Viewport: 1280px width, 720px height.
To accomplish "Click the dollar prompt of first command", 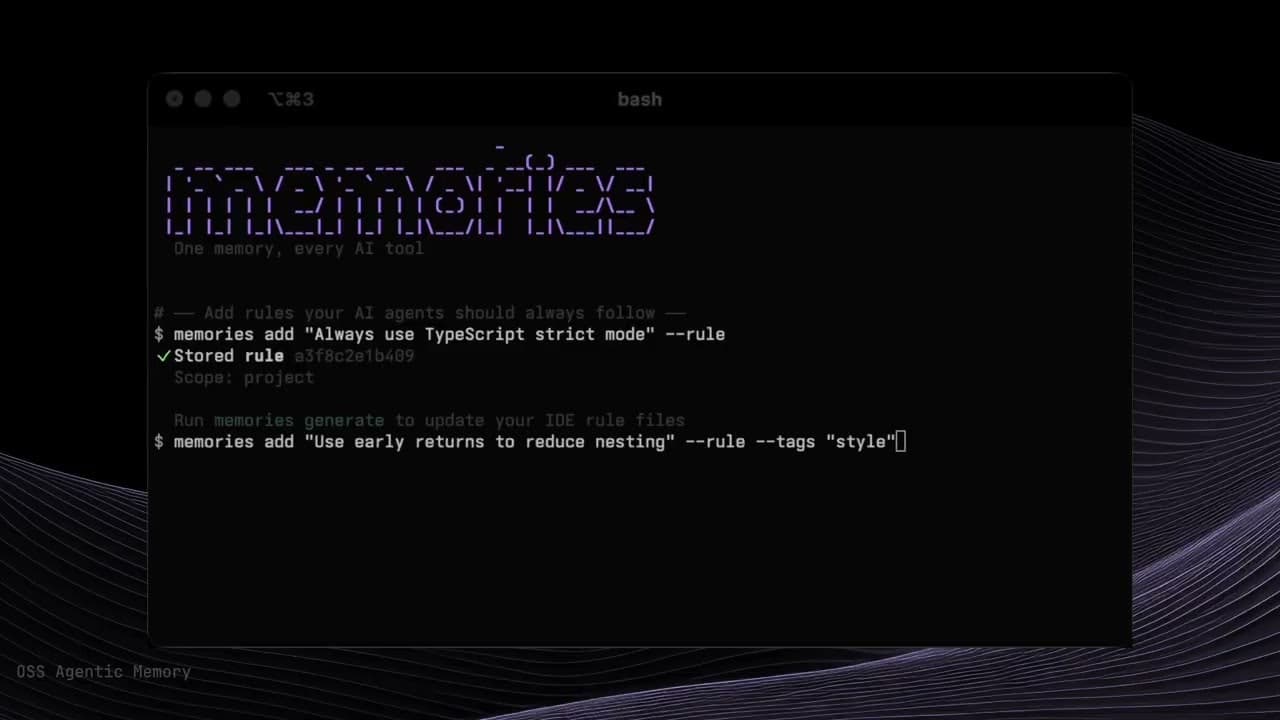I will pyautogui.click(x=158, y=334).
